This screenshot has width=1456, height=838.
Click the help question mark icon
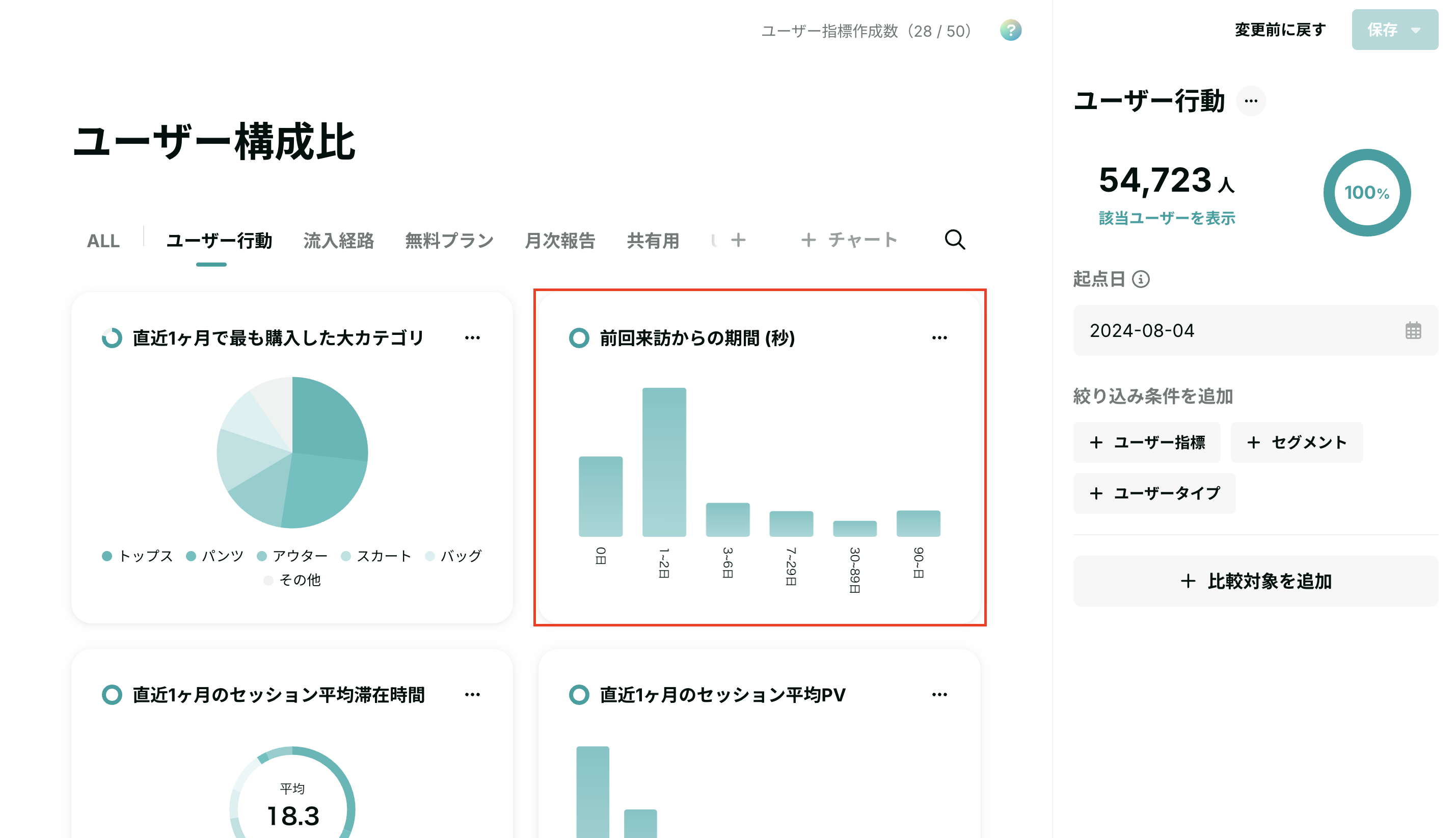1010,31
